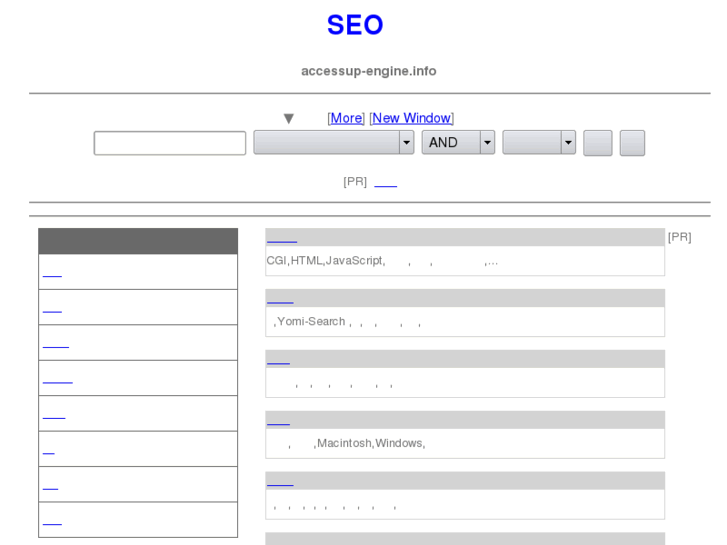727x545 pixels.
Task: Click the last blank button in search row
Action: tap(632, 143)
